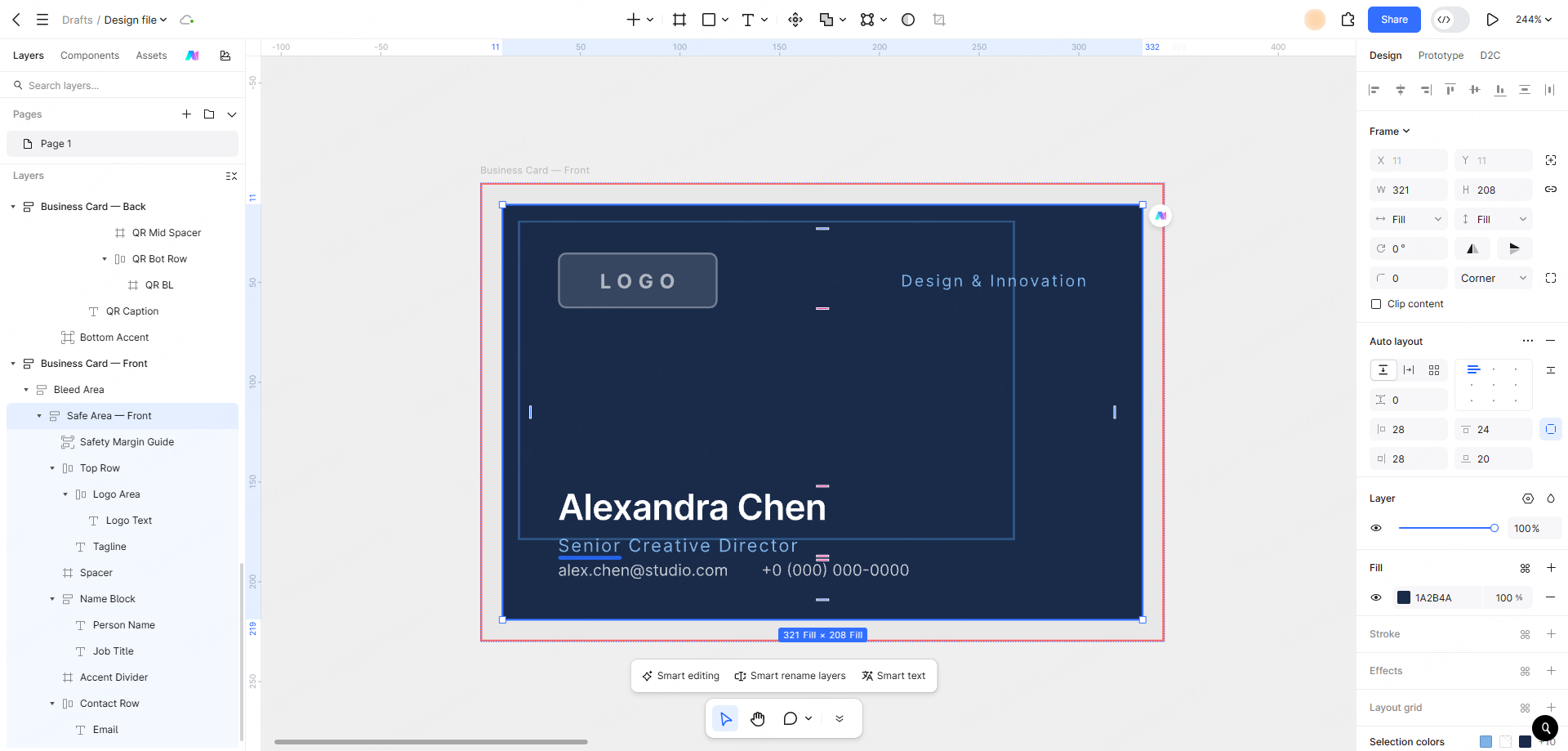Screen dimensions: 1568x751
Task: Open the zoom level 244% dropdown
Action: [1534, 20]
